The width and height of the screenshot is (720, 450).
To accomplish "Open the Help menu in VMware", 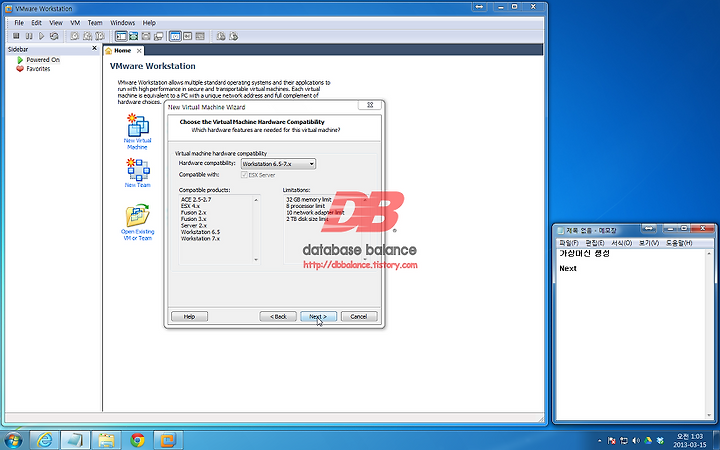I will click(x=149, y=22).
